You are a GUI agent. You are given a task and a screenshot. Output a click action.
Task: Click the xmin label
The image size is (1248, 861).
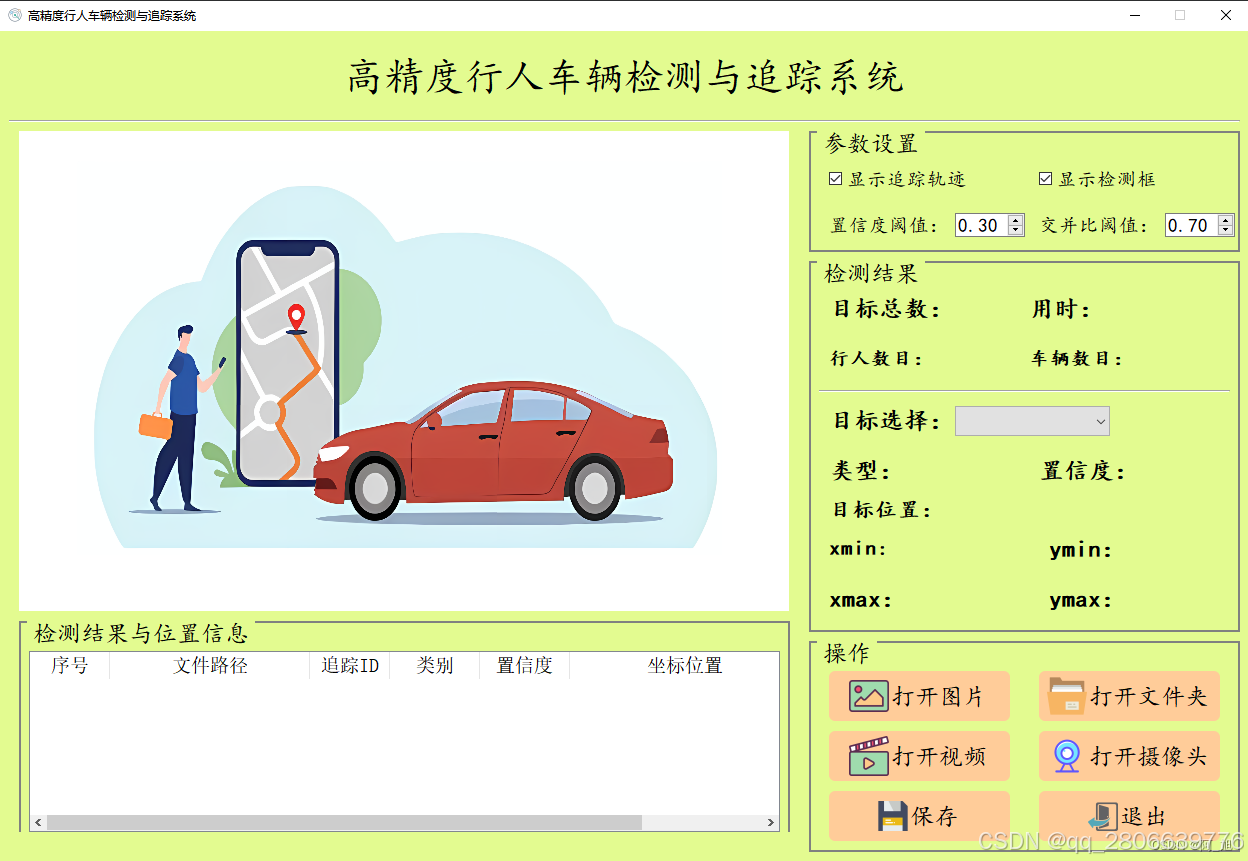pos(859,549)
